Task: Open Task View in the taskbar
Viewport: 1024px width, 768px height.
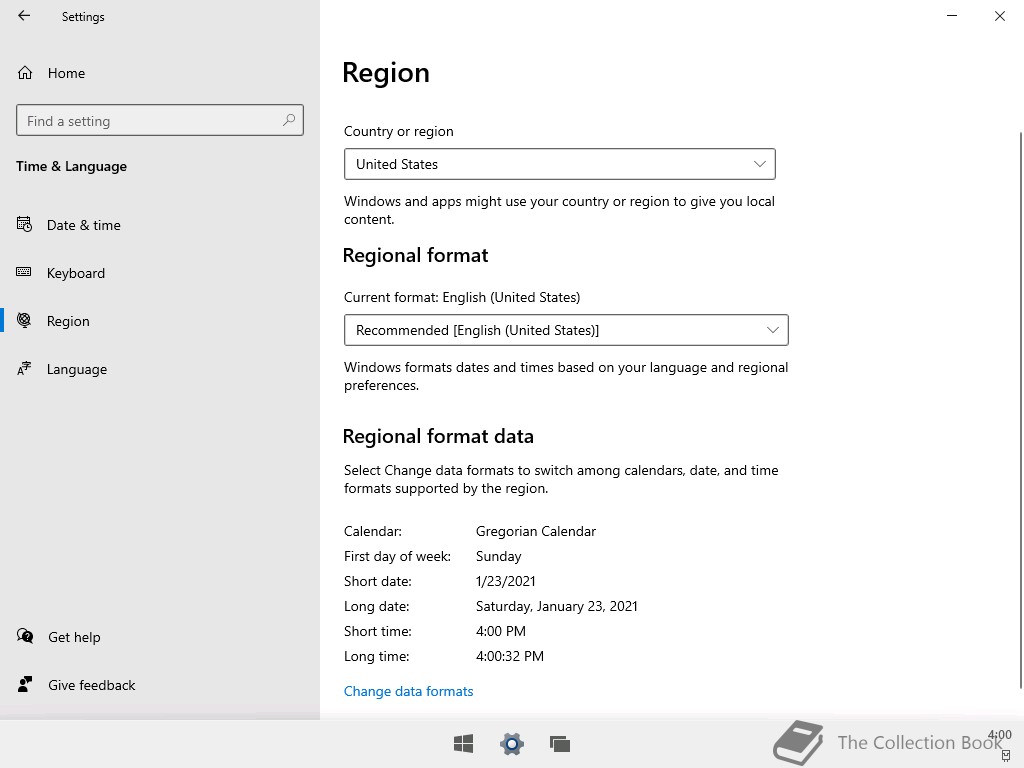Action: coord(560,744)
